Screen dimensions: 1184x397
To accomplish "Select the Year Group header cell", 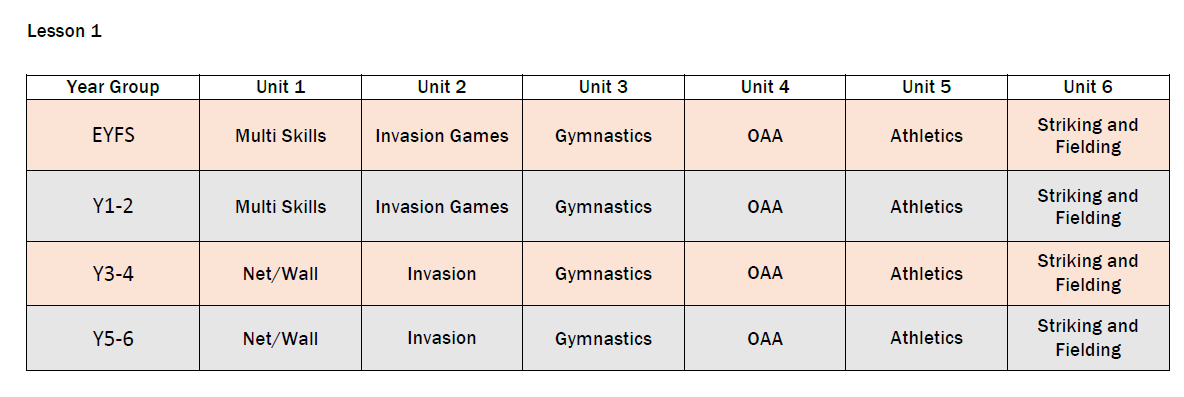I will [x=113, y=88].
